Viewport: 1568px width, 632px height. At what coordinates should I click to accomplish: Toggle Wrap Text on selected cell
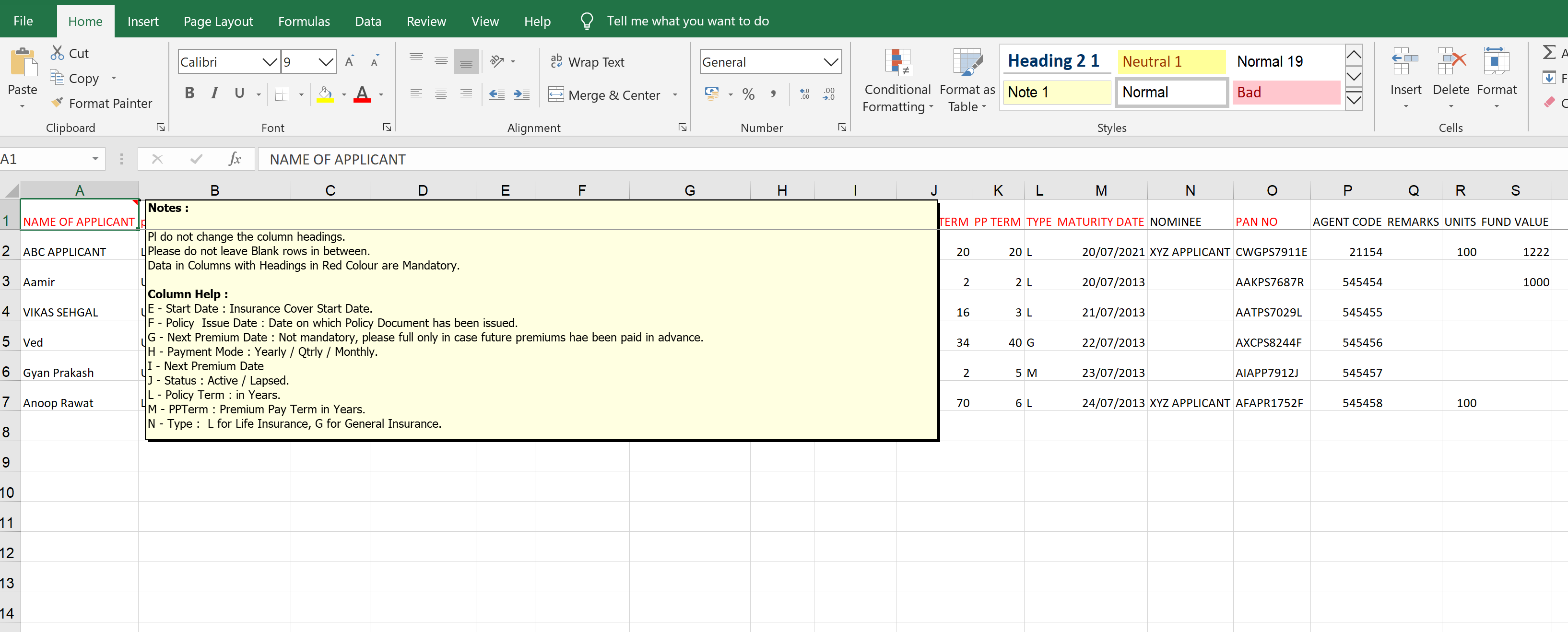[x=588, y=62]
